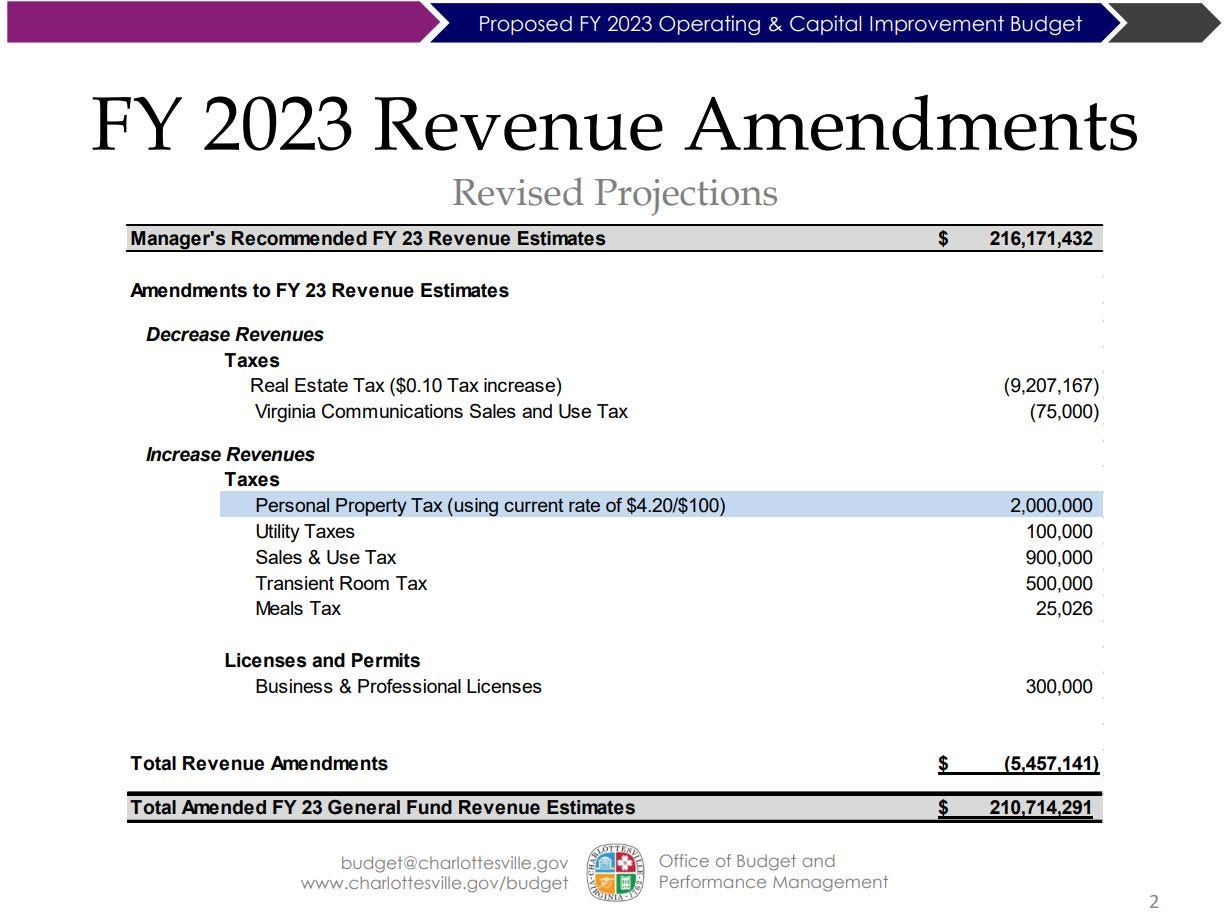This screenshot has height=917, width=1229.
Task: Select highlighted 'Personal Property Tax' row label
Action: 490,506
